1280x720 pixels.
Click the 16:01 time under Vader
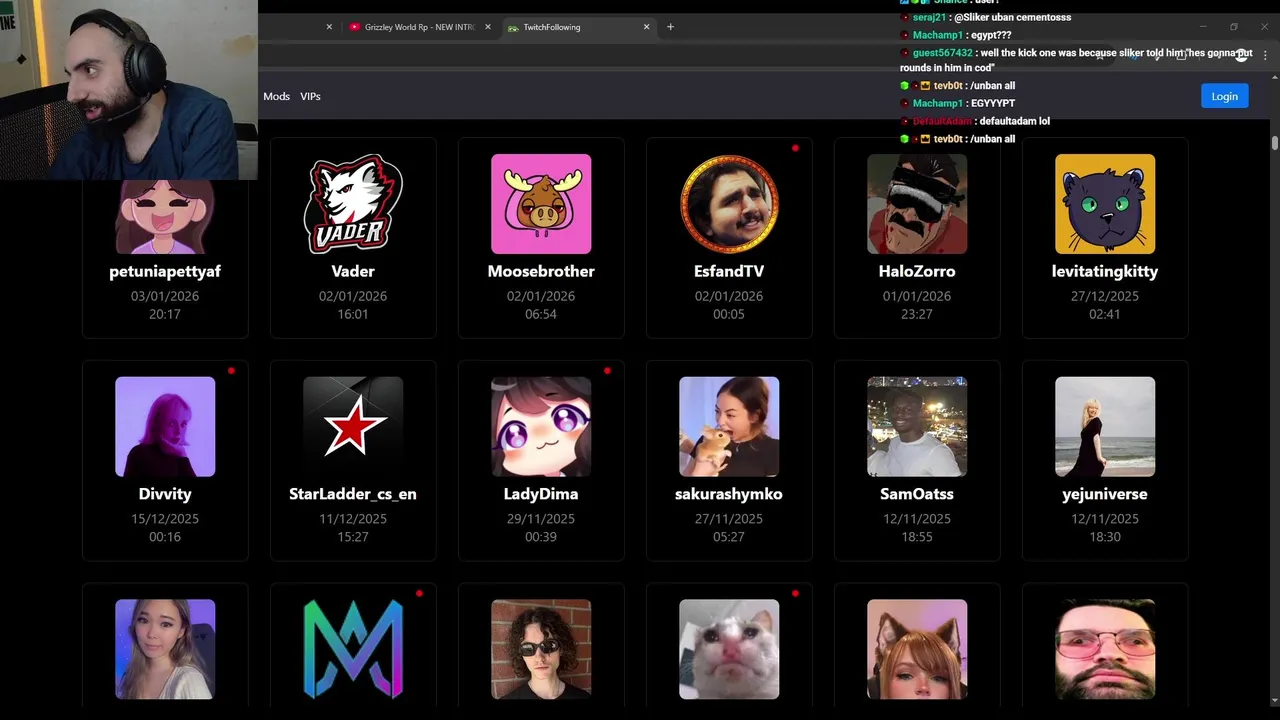click(353, 314)
